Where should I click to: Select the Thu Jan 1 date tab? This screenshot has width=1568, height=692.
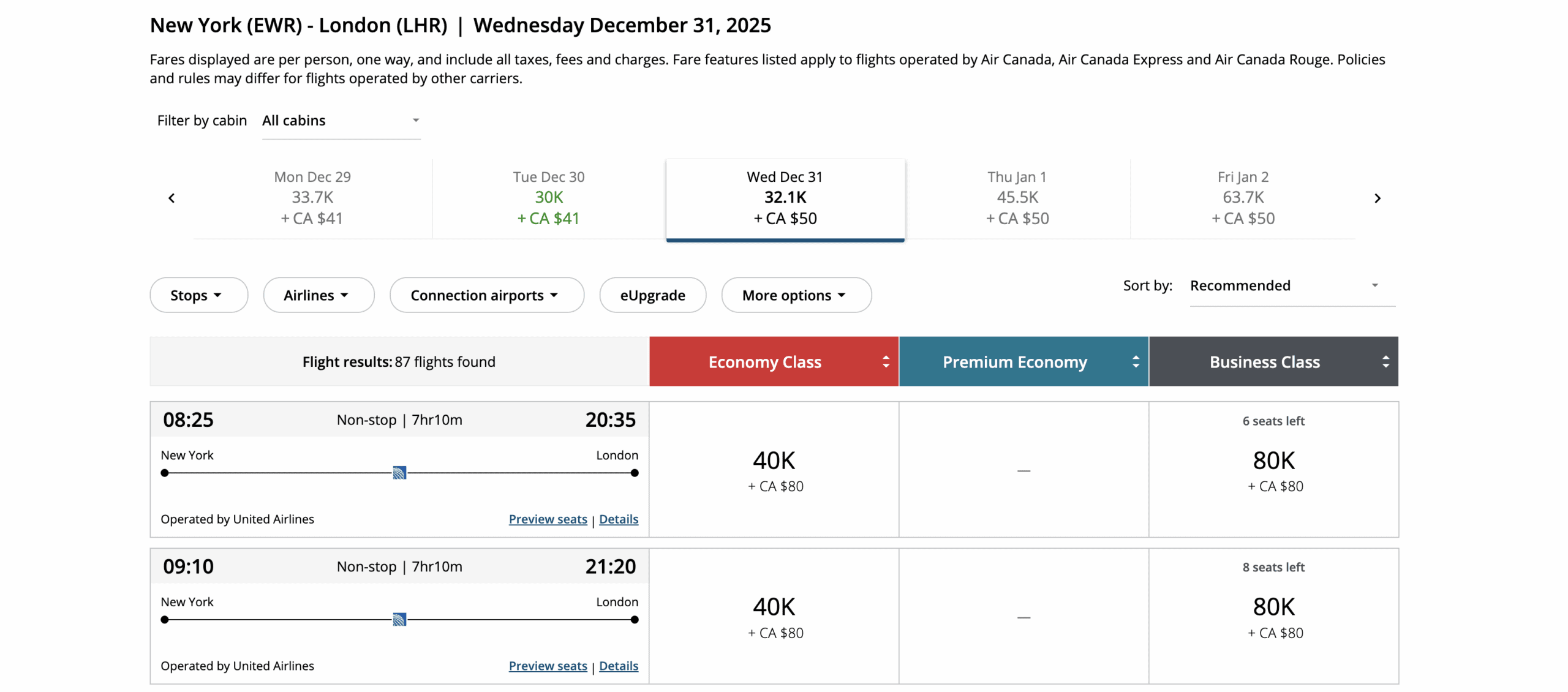tap(1017, 197)
